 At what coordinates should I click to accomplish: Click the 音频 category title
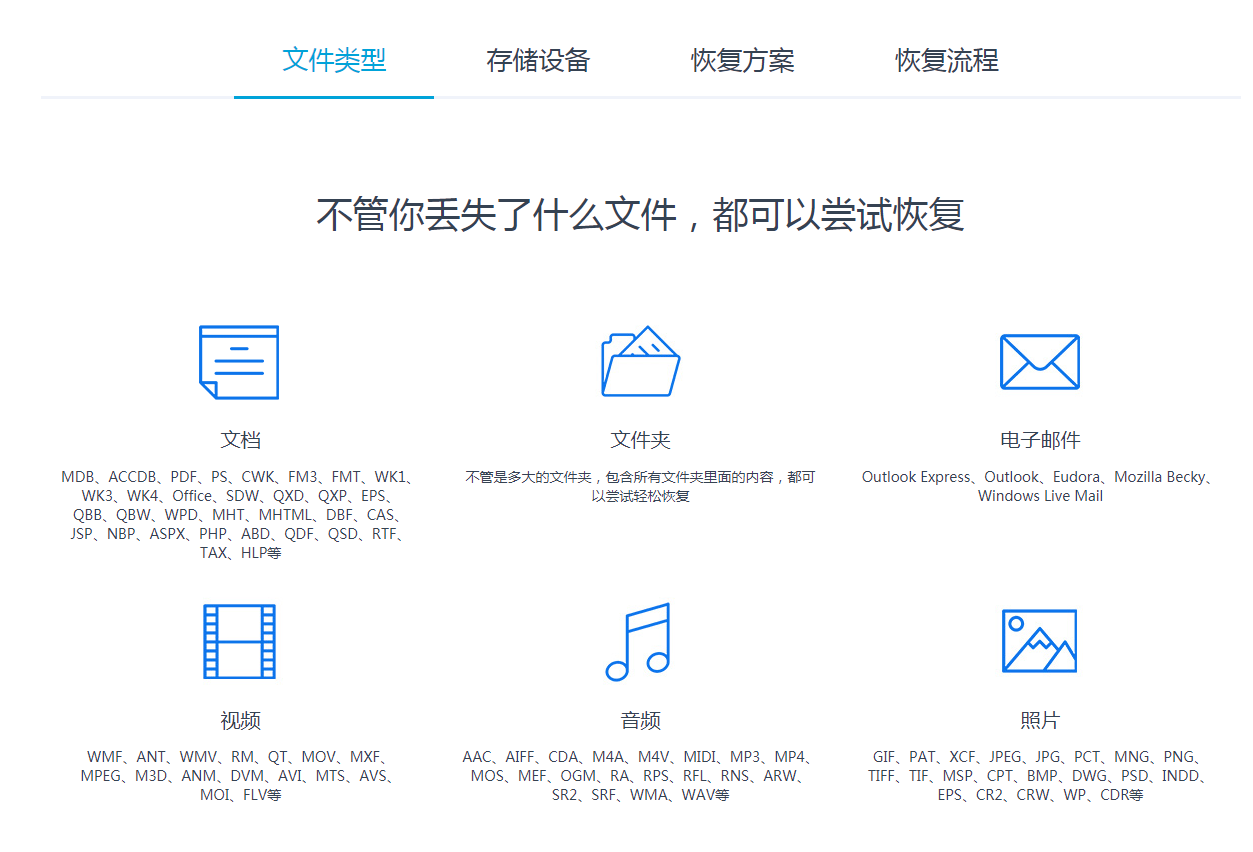tap(640, 721)
